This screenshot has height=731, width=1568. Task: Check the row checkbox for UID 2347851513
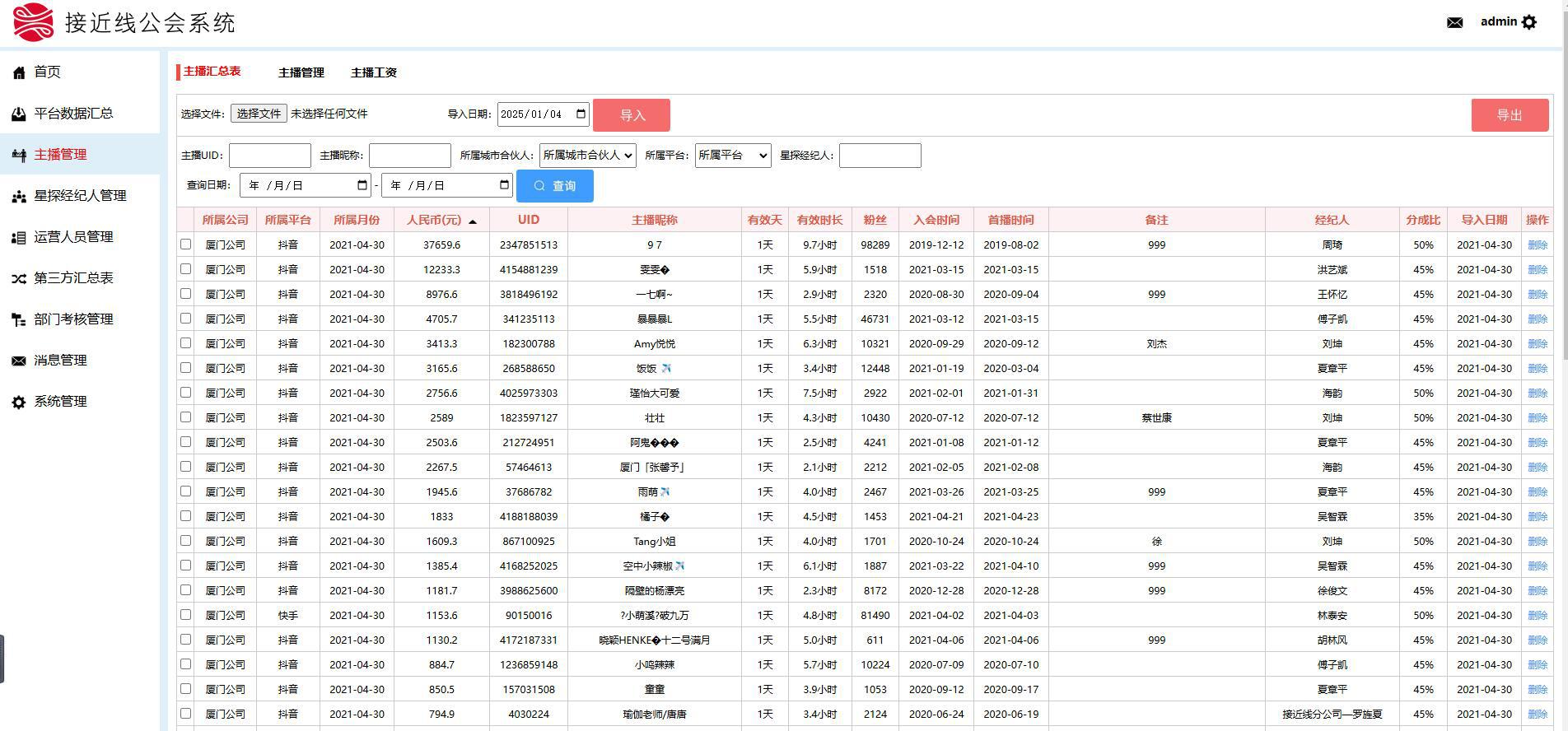[185, 244]
